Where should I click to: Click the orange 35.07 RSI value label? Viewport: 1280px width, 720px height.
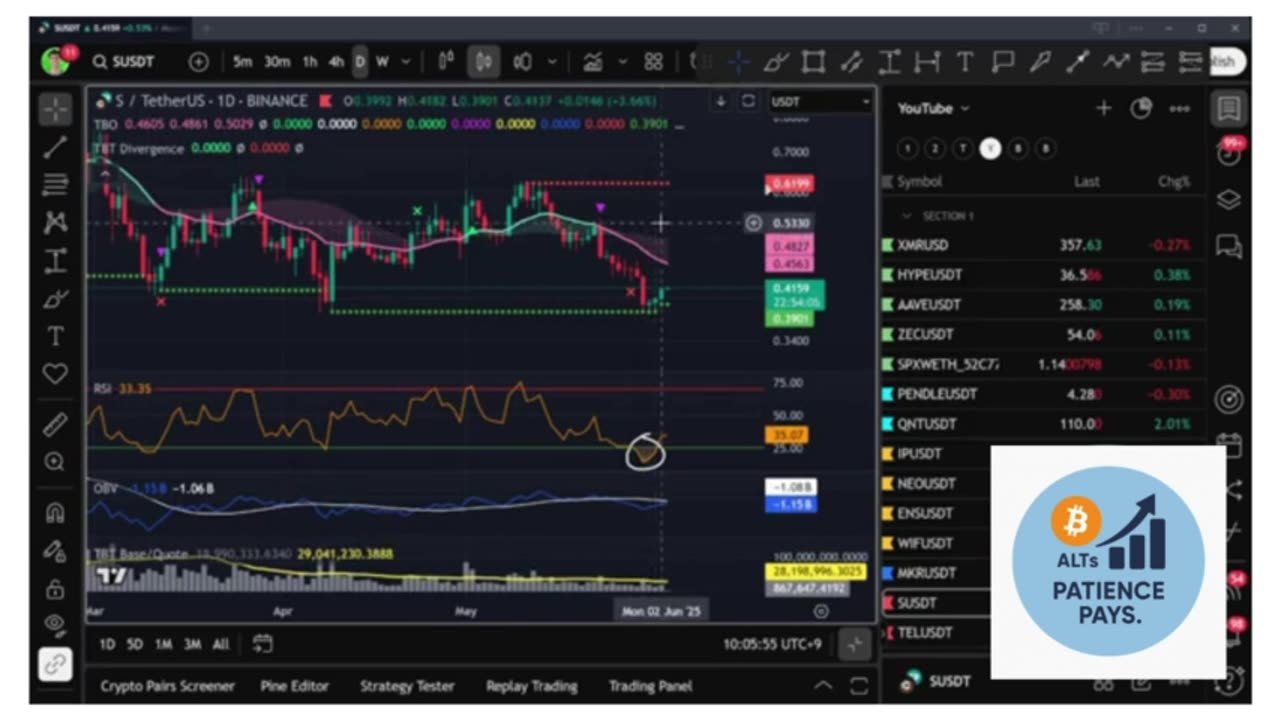tap(786, 435)
